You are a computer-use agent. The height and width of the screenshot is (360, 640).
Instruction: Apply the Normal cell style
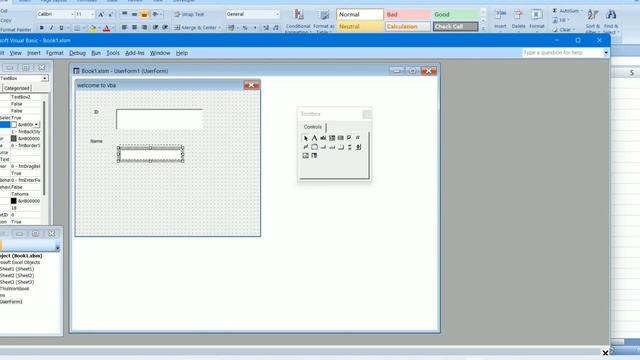360,14
